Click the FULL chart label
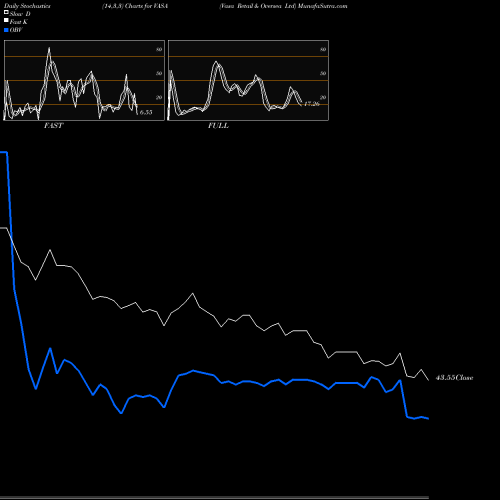This screenshot has height=500, width=500. point(218,126)
